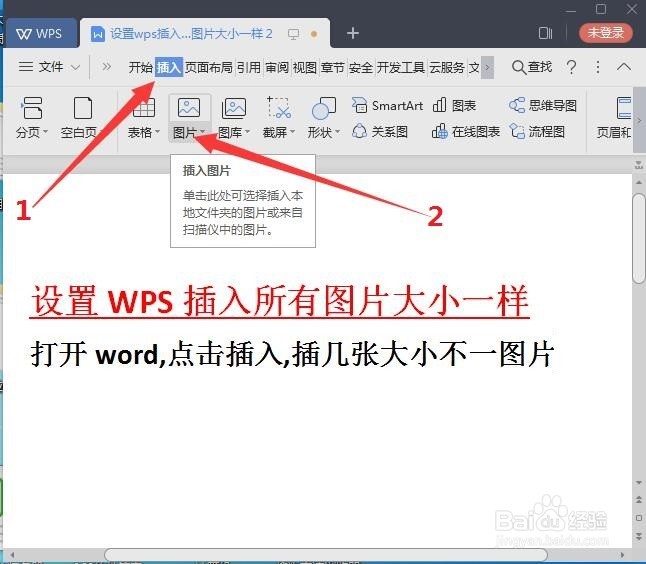Click the left arrow of horizontal scrollbar
This screenshot has width=646, height=564.
12,555
